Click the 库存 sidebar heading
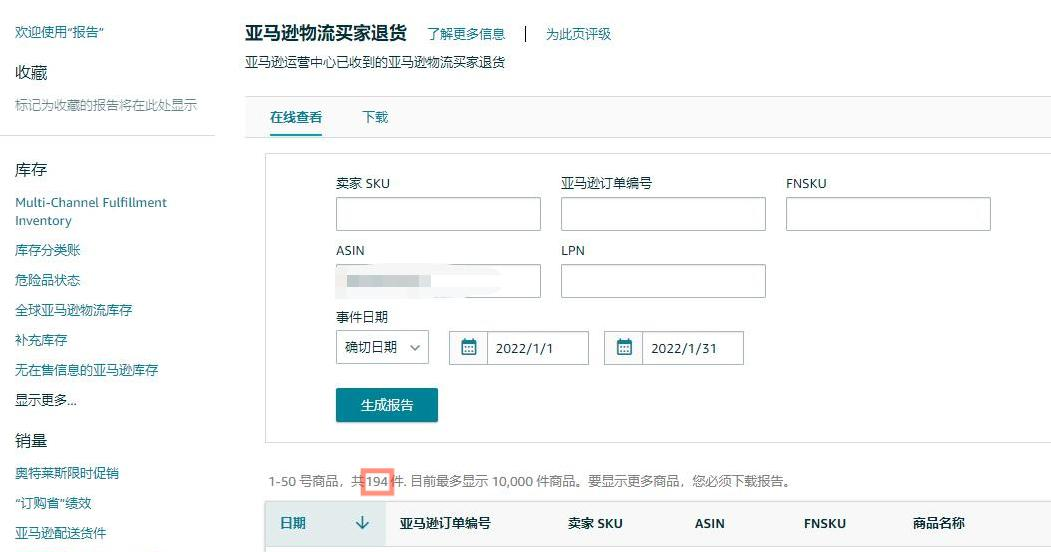Viewport: 1051px width, 552px height. [31, 169]
